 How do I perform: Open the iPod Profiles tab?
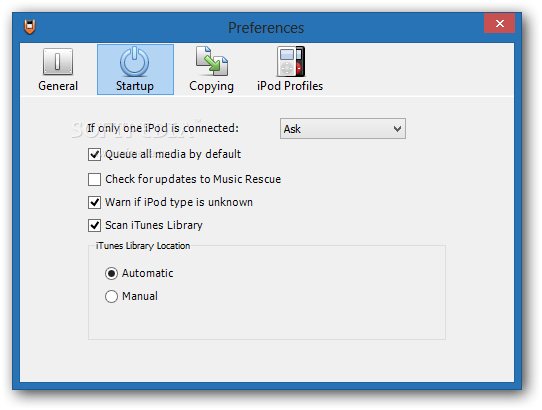click(290, 69)
